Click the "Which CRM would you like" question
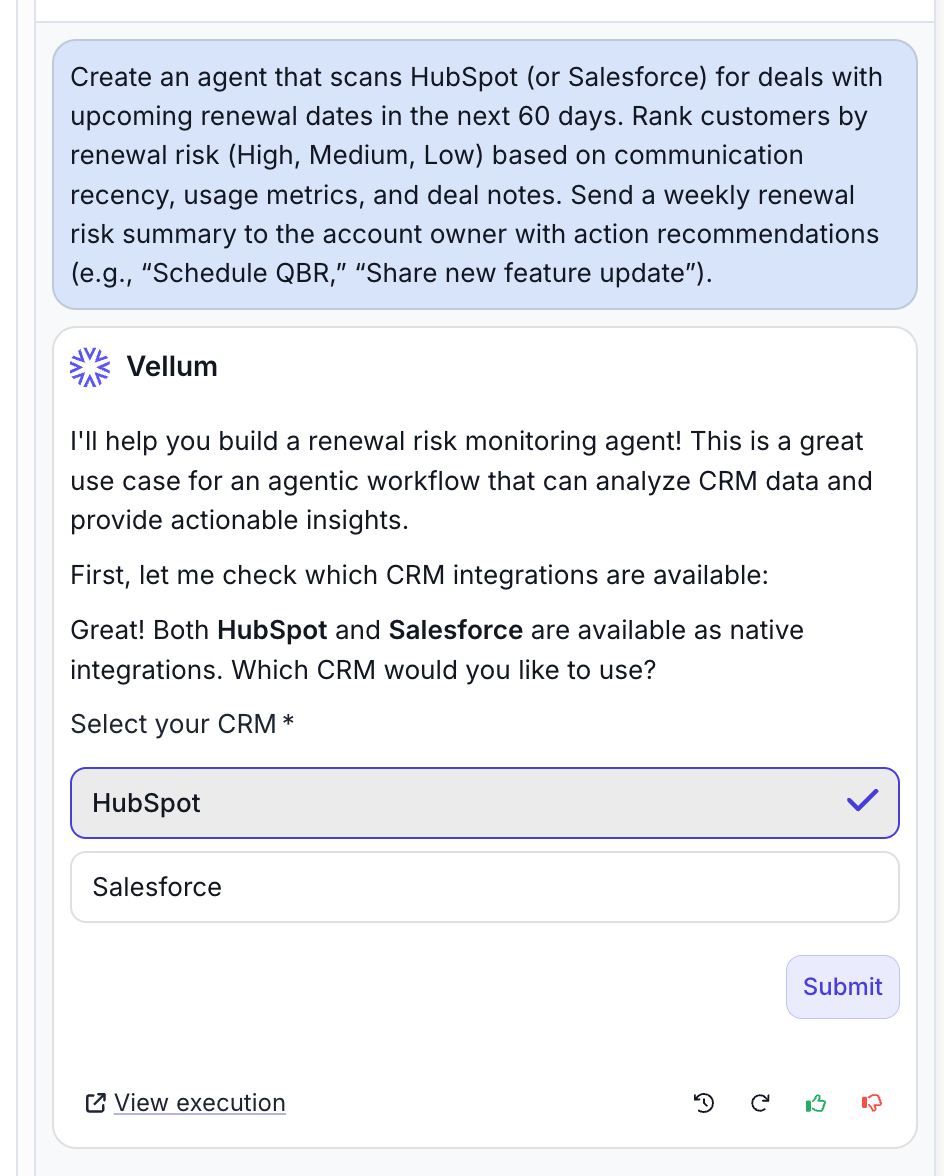The image size is (944, 1176). [x=444, y=669]
